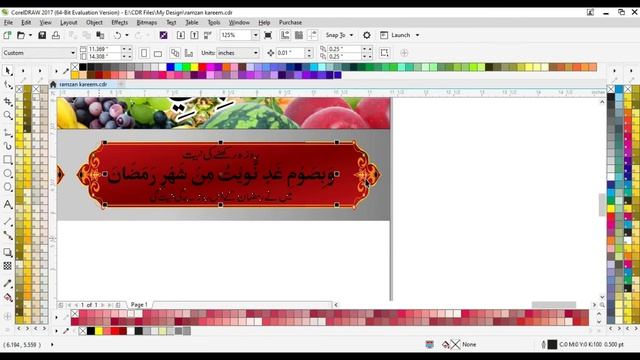Toggle Current page layout button
The height and width of the screenshot is (360, 640).
point(189,53)
